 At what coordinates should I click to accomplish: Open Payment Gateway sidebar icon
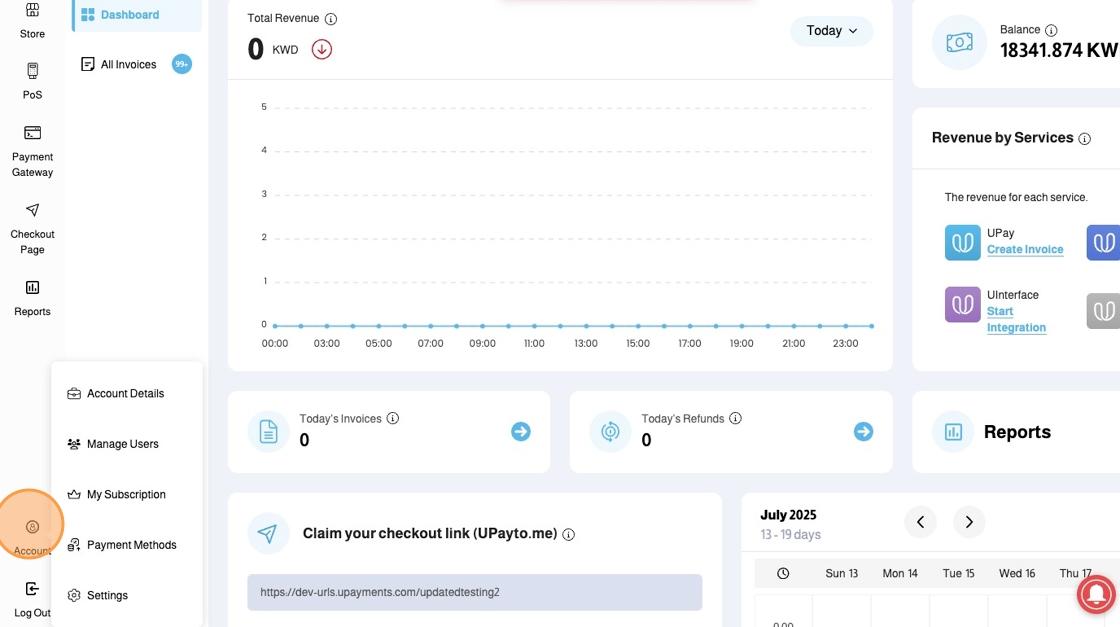point(32,133)
